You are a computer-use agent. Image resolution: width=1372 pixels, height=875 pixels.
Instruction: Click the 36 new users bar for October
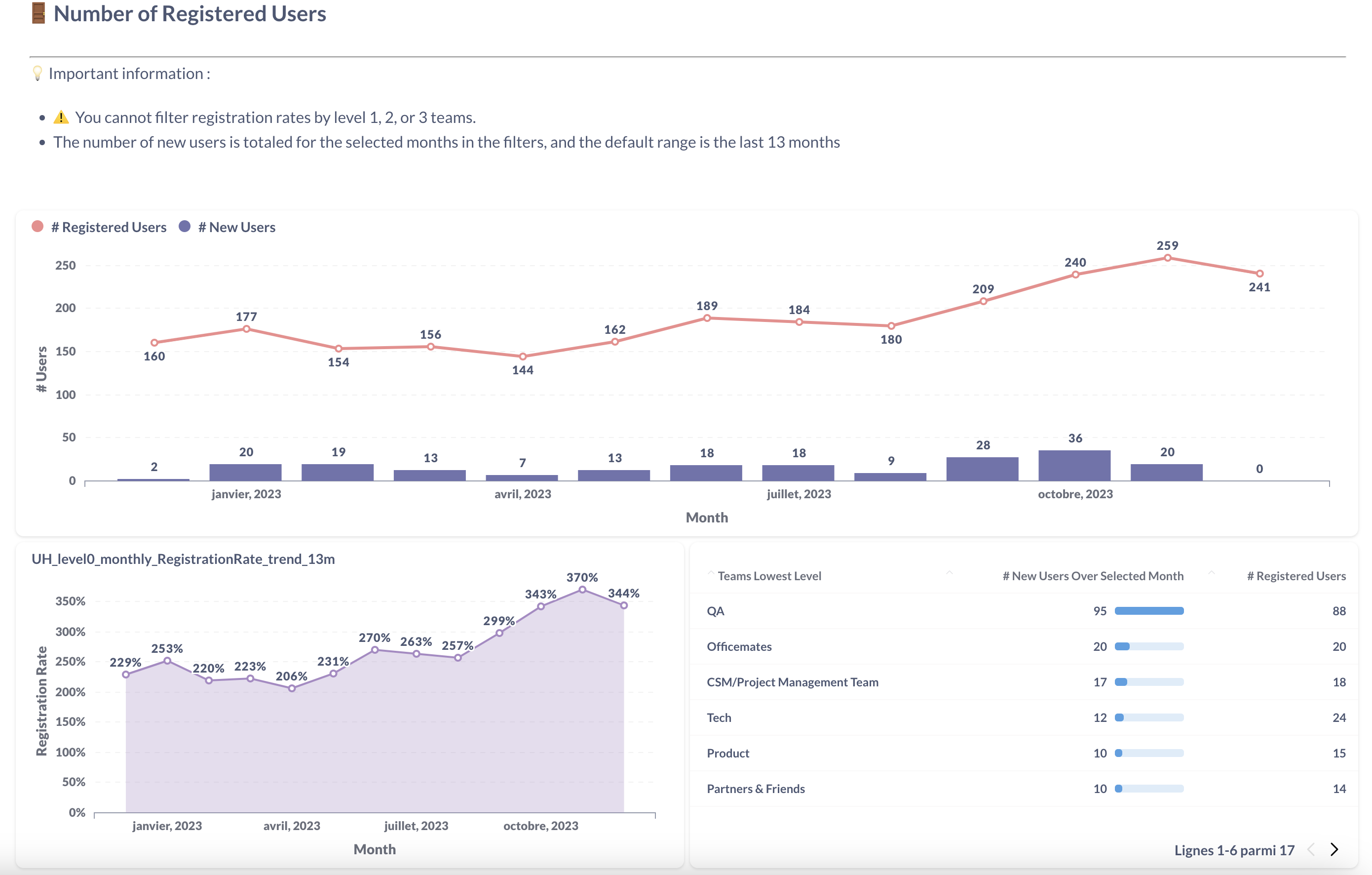coord(1074,465)
